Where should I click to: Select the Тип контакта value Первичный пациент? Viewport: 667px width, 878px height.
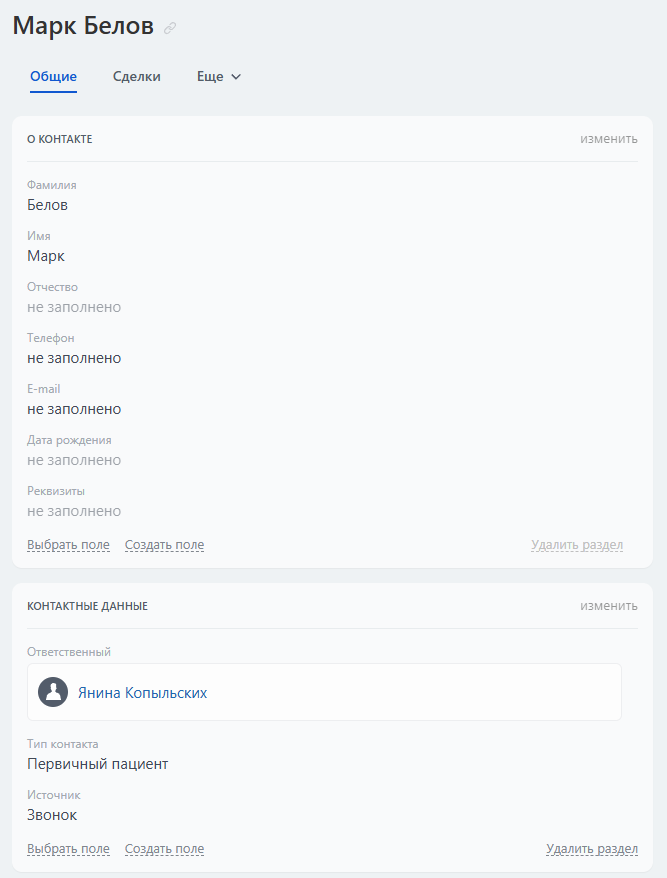click(97, 764)
